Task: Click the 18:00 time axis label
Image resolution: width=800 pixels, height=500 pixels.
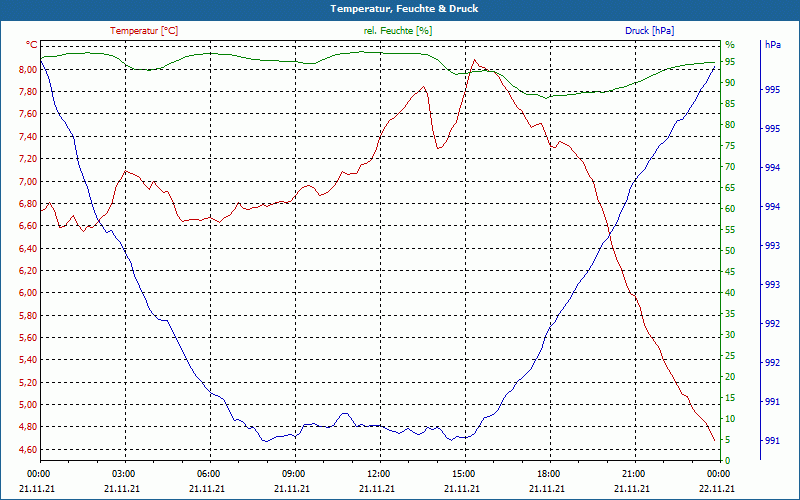Action: [x=548, y=474]
